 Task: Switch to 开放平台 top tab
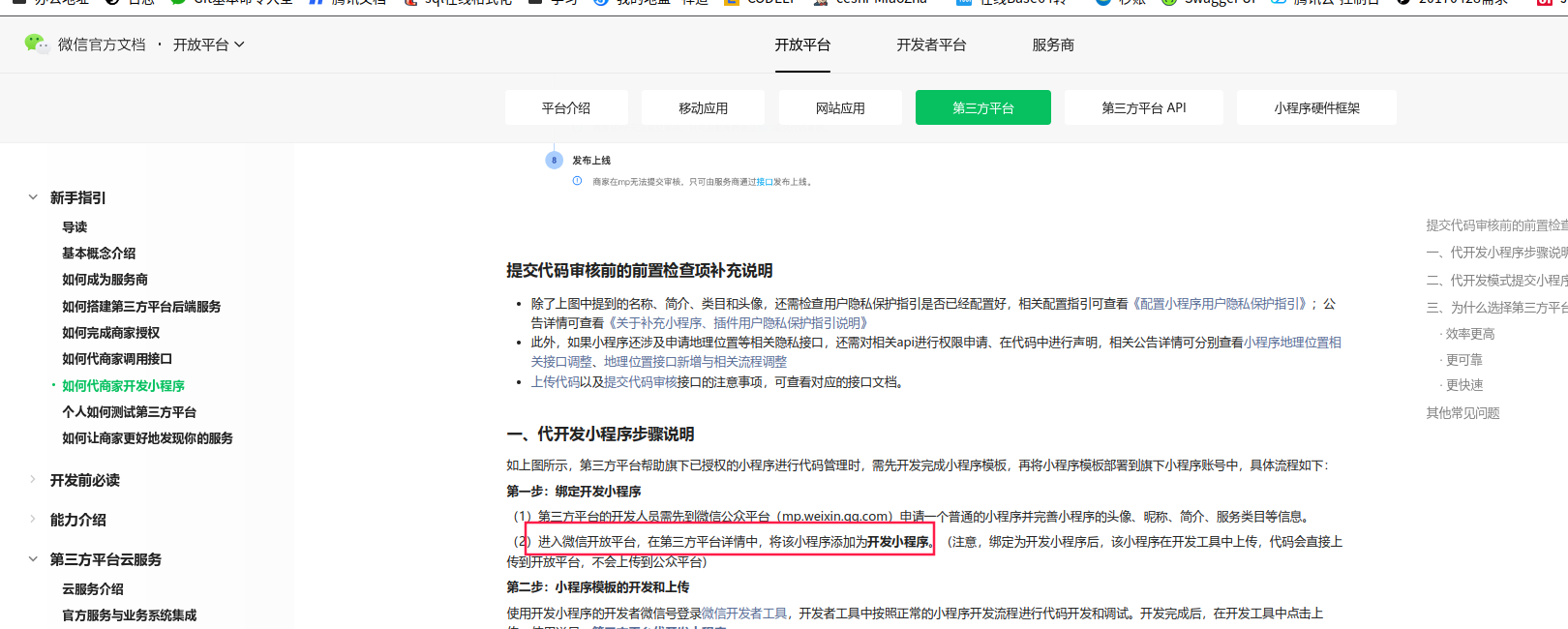(x=802, y=45)
